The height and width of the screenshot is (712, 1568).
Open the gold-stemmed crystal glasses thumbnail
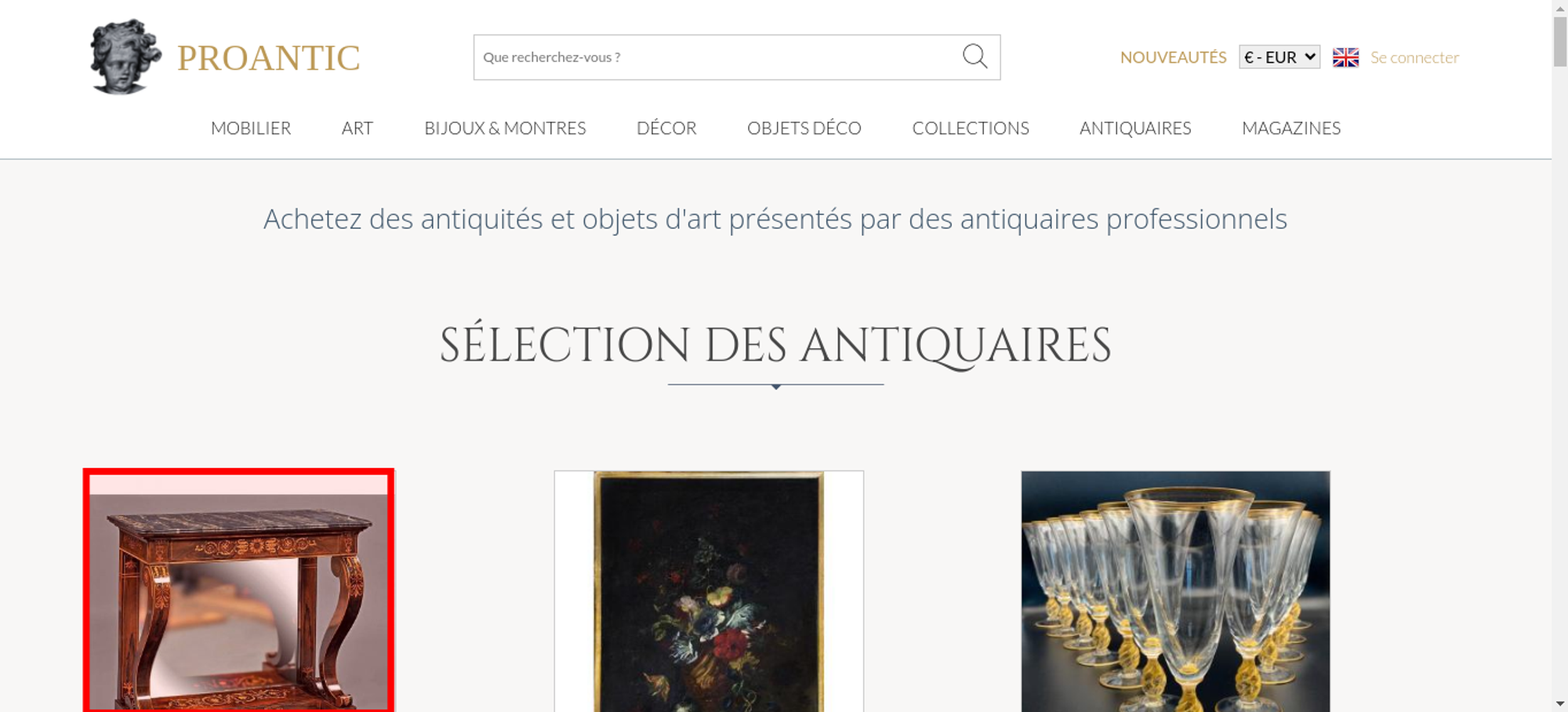1175,591
